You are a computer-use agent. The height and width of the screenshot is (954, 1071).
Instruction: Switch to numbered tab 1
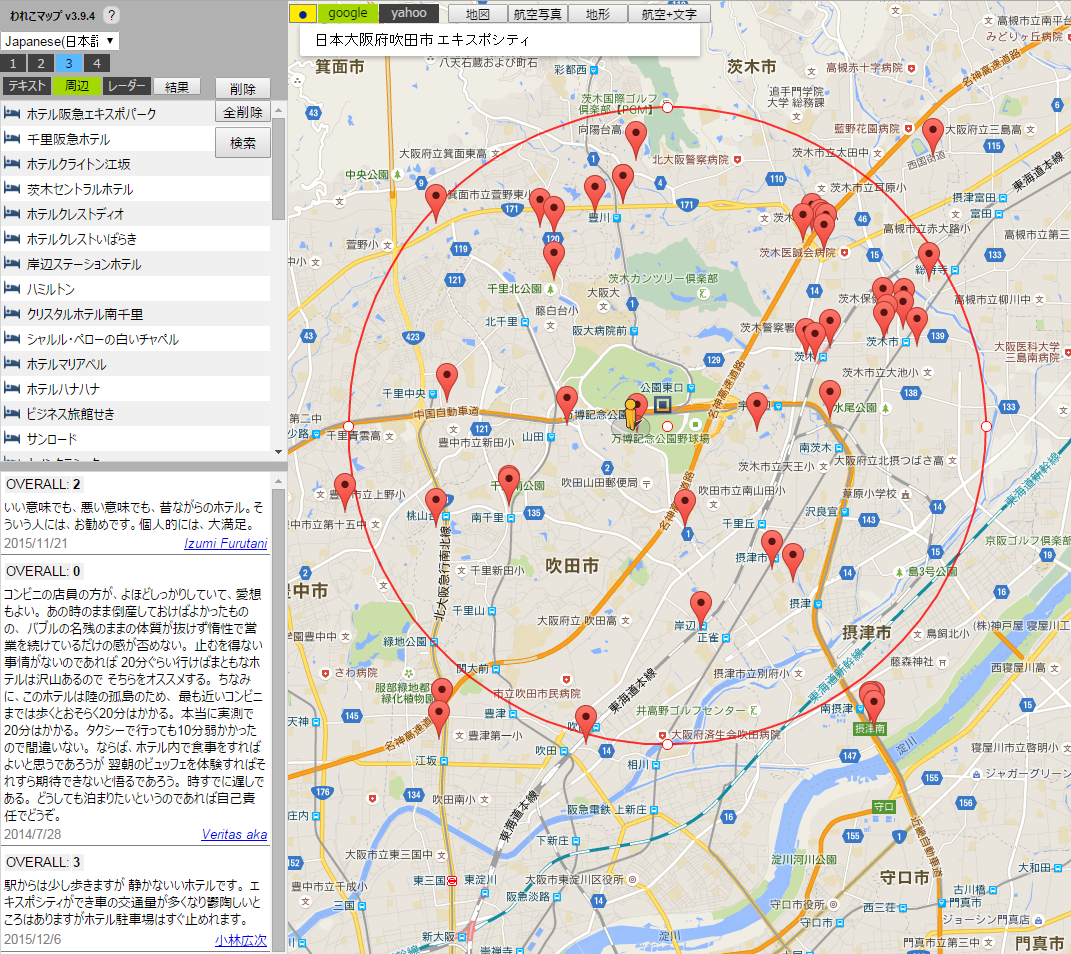[x=13, y=64]
